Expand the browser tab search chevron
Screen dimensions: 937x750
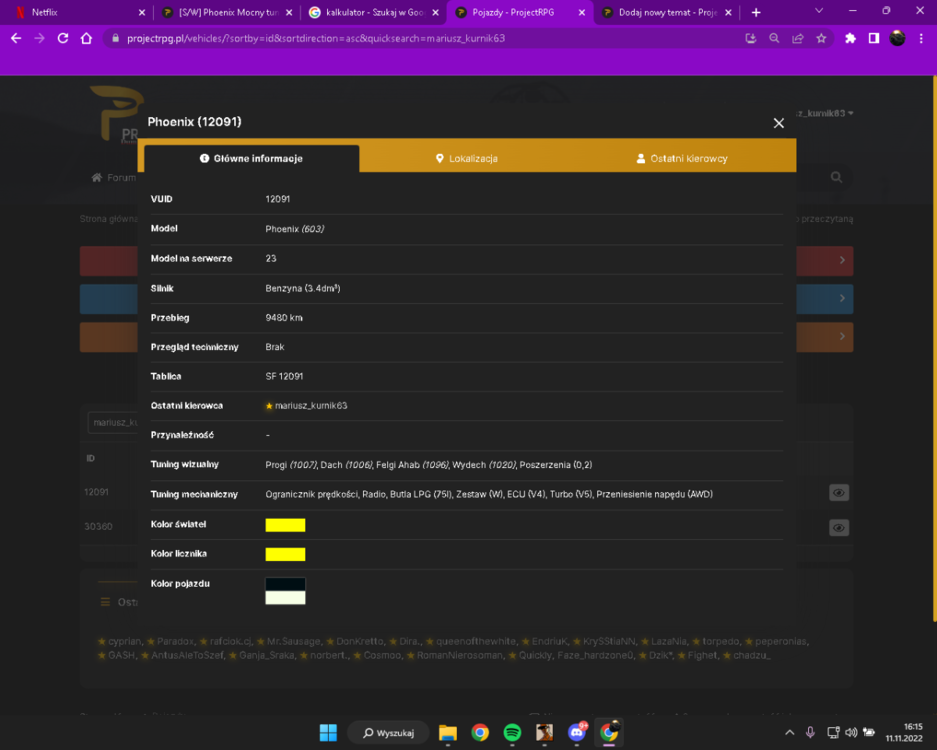pyautogui.click(x=819, y=11)
